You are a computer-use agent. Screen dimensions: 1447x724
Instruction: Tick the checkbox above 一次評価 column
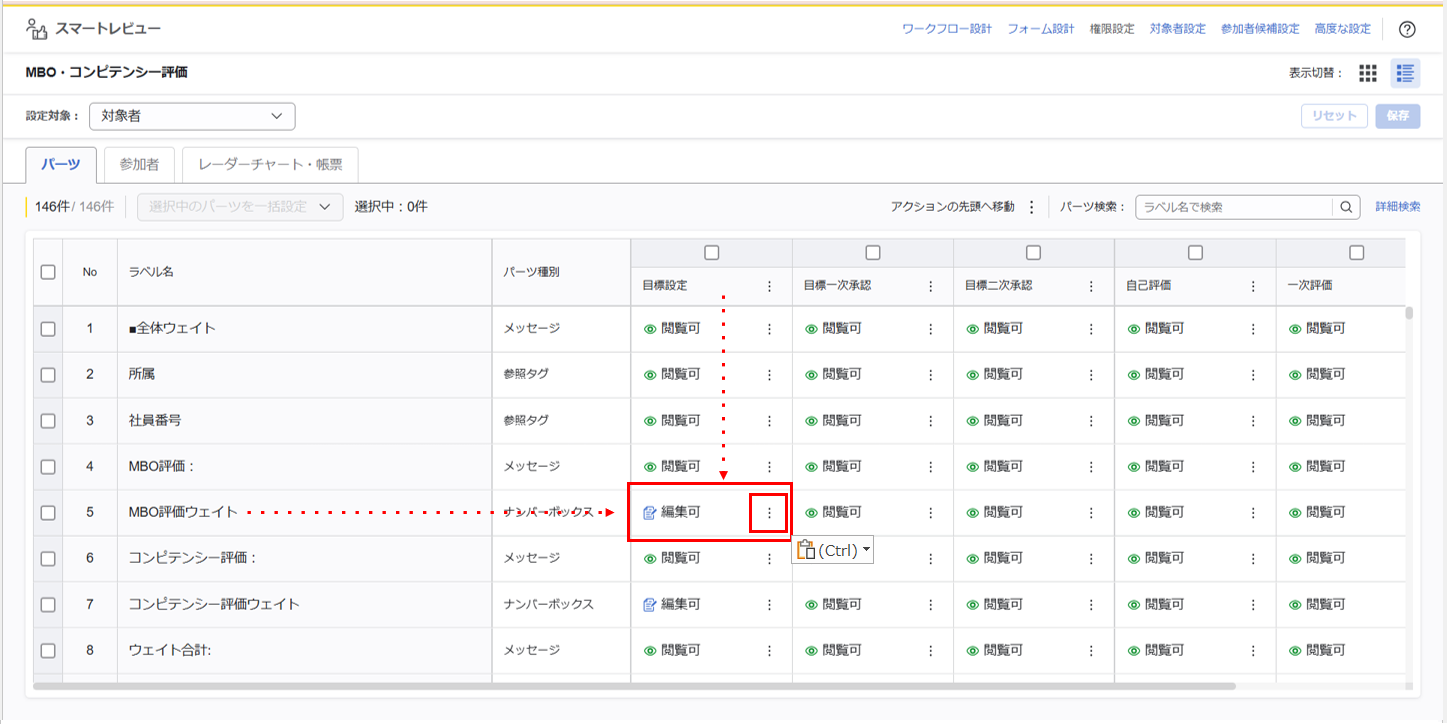coord(1356,253)
